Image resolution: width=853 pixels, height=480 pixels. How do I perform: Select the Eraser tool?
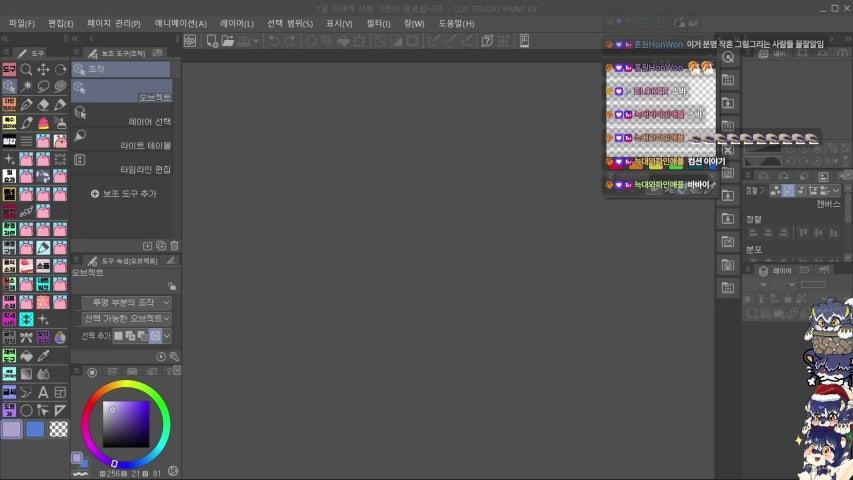point(43,104)
